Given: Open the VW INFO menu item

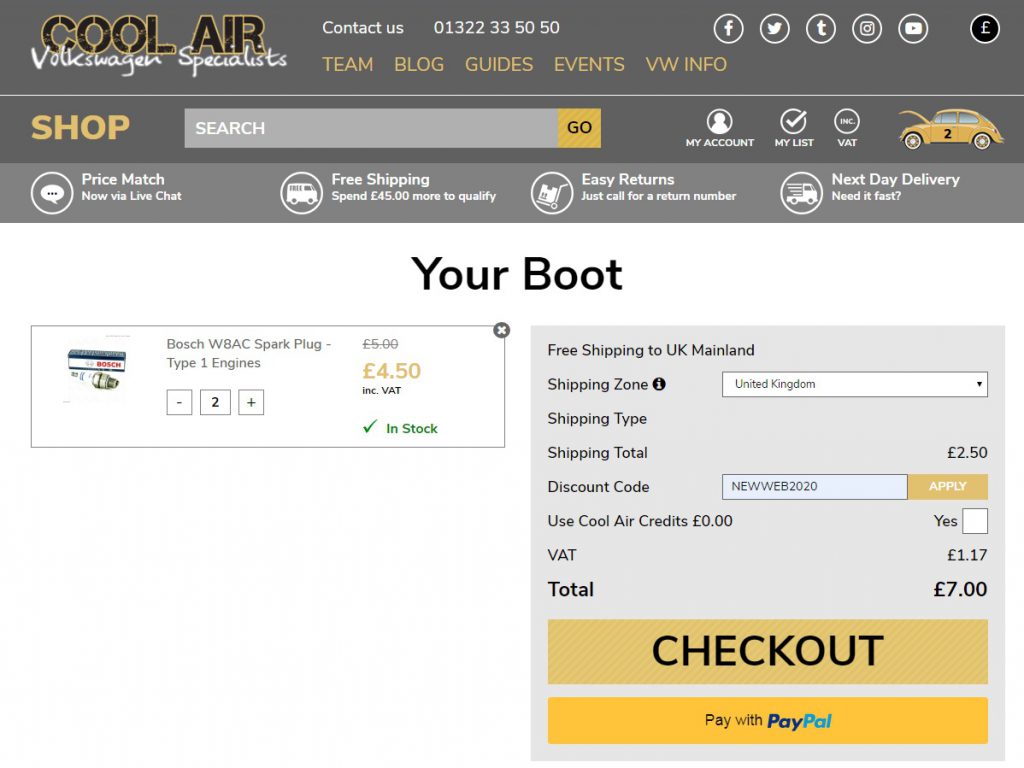Looking at the screenshot, I should point(686,65).
